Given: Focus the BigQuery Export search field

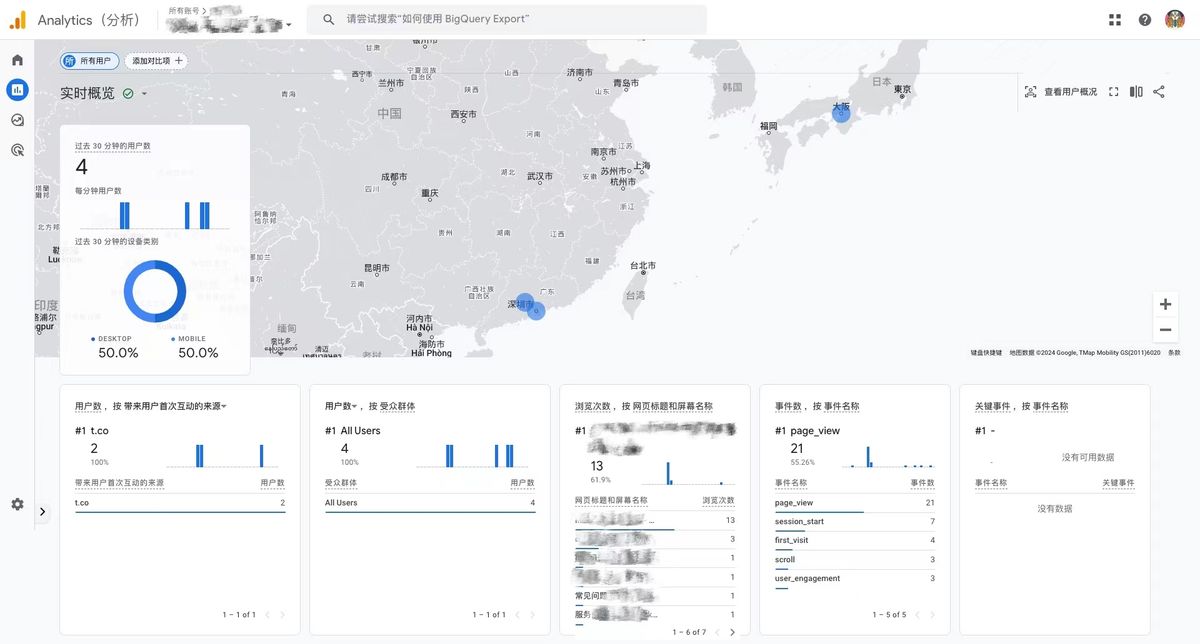Looking at the screenshot, I should (x=506, y=19).
